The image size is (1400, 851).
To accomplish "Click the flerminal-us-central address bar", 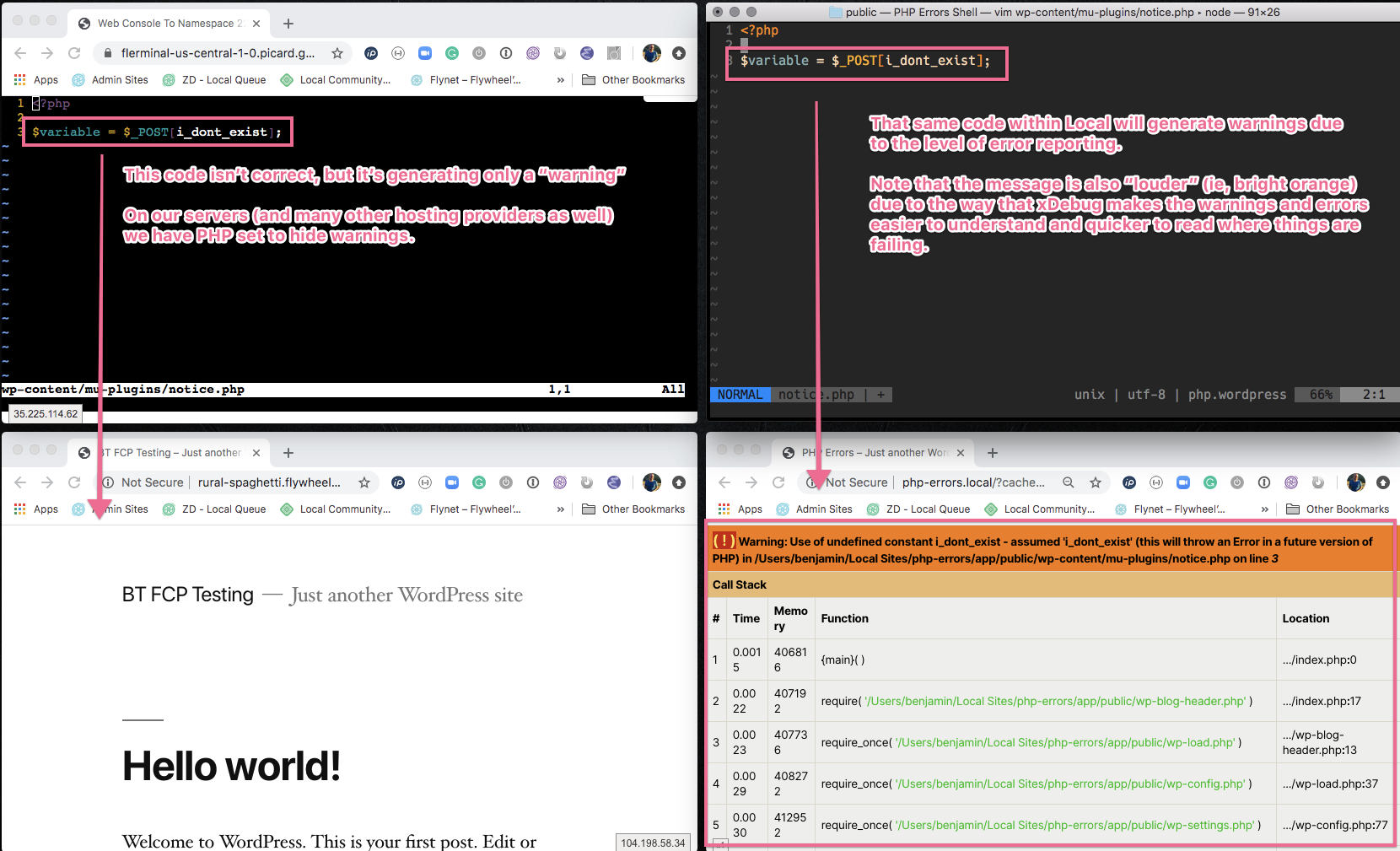I will (218, 53).
